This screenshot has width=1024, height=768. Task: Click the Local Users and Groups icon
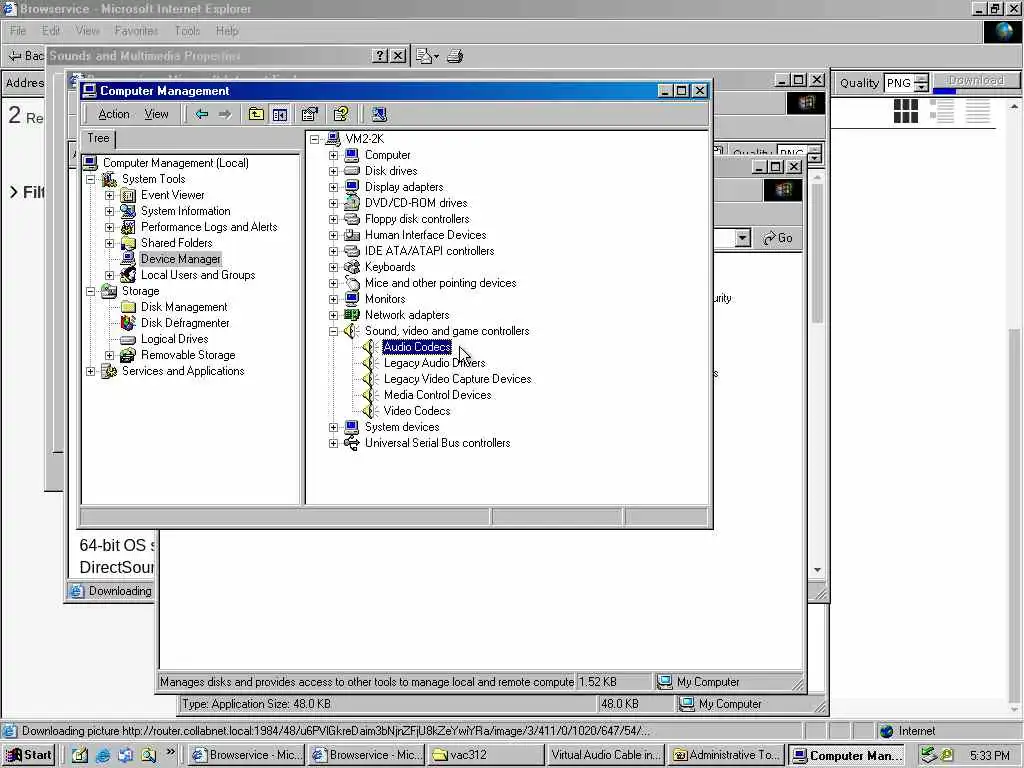coord(128,275)
